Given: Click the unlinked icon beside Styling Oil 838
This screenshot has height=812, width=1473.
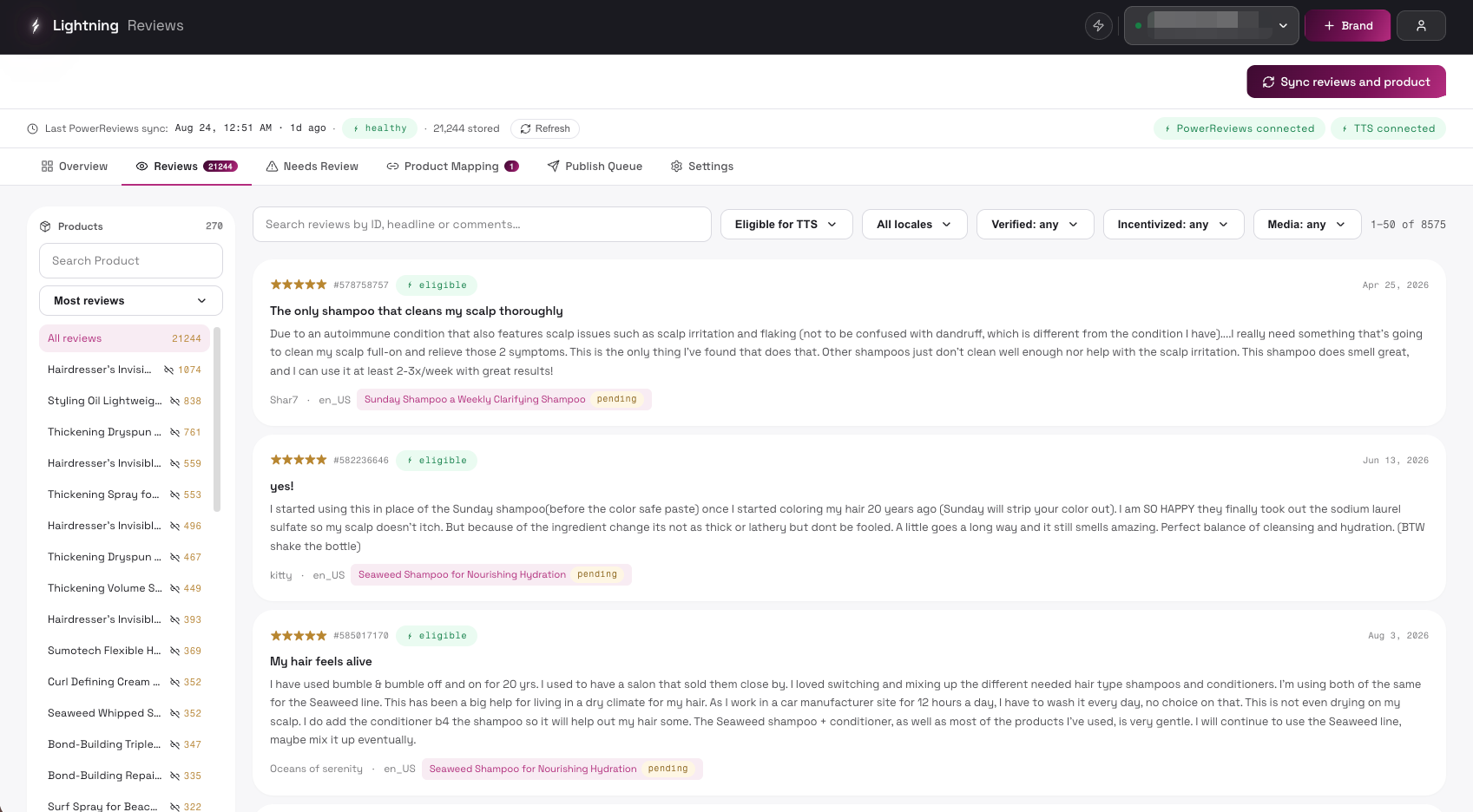Looking at the screenshot, I should click(x=175, y=401).
